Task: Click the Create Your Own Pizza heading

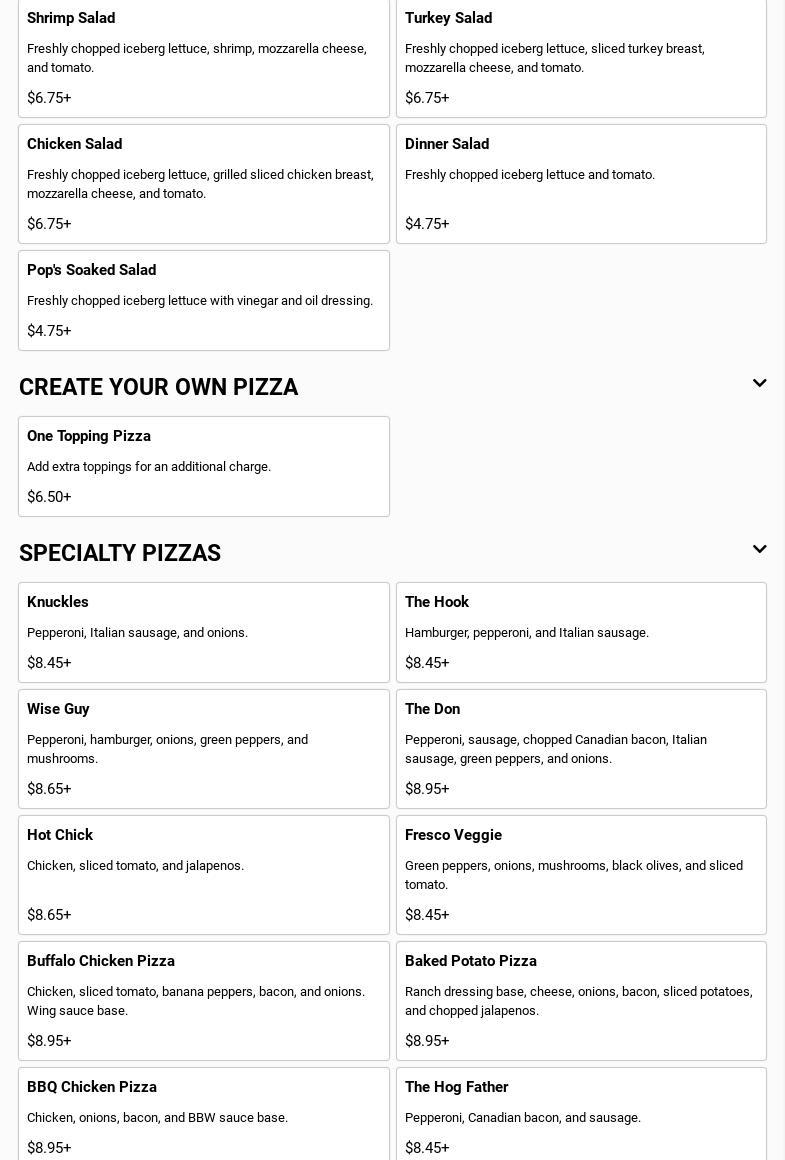Action: coord(158,387)
